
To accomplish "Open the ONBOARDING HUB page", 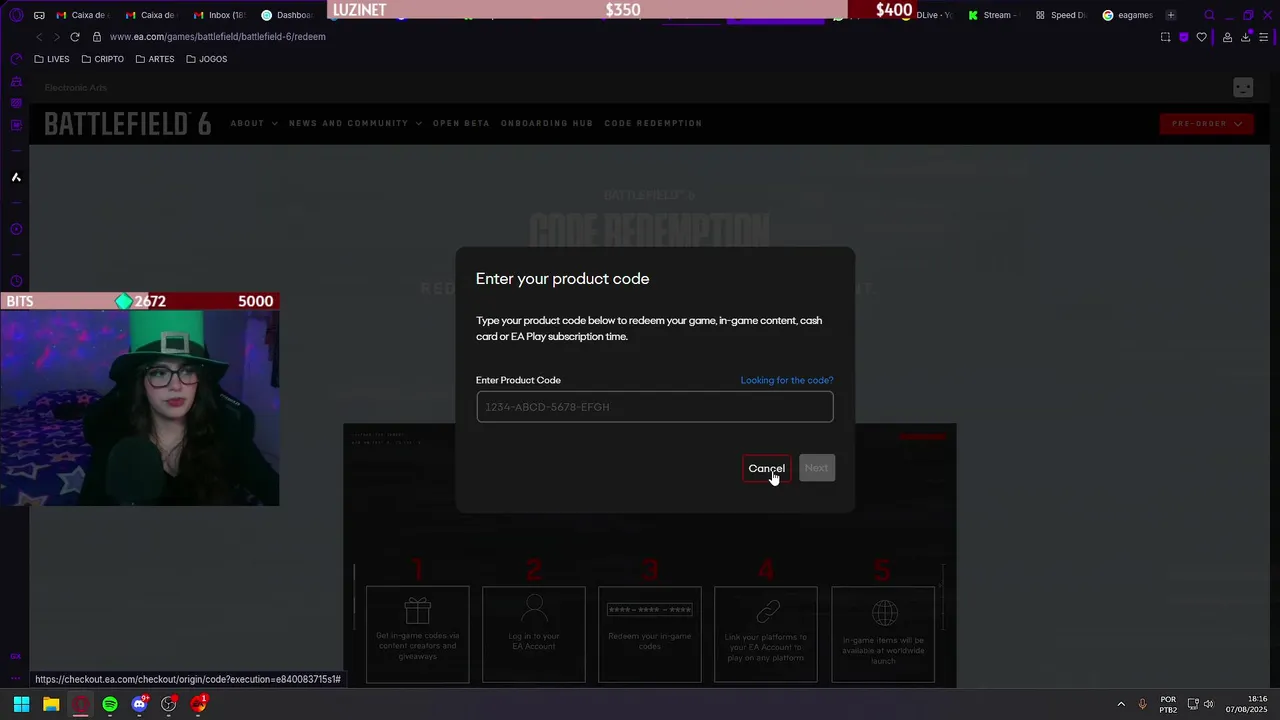I will tap(547, 123).
